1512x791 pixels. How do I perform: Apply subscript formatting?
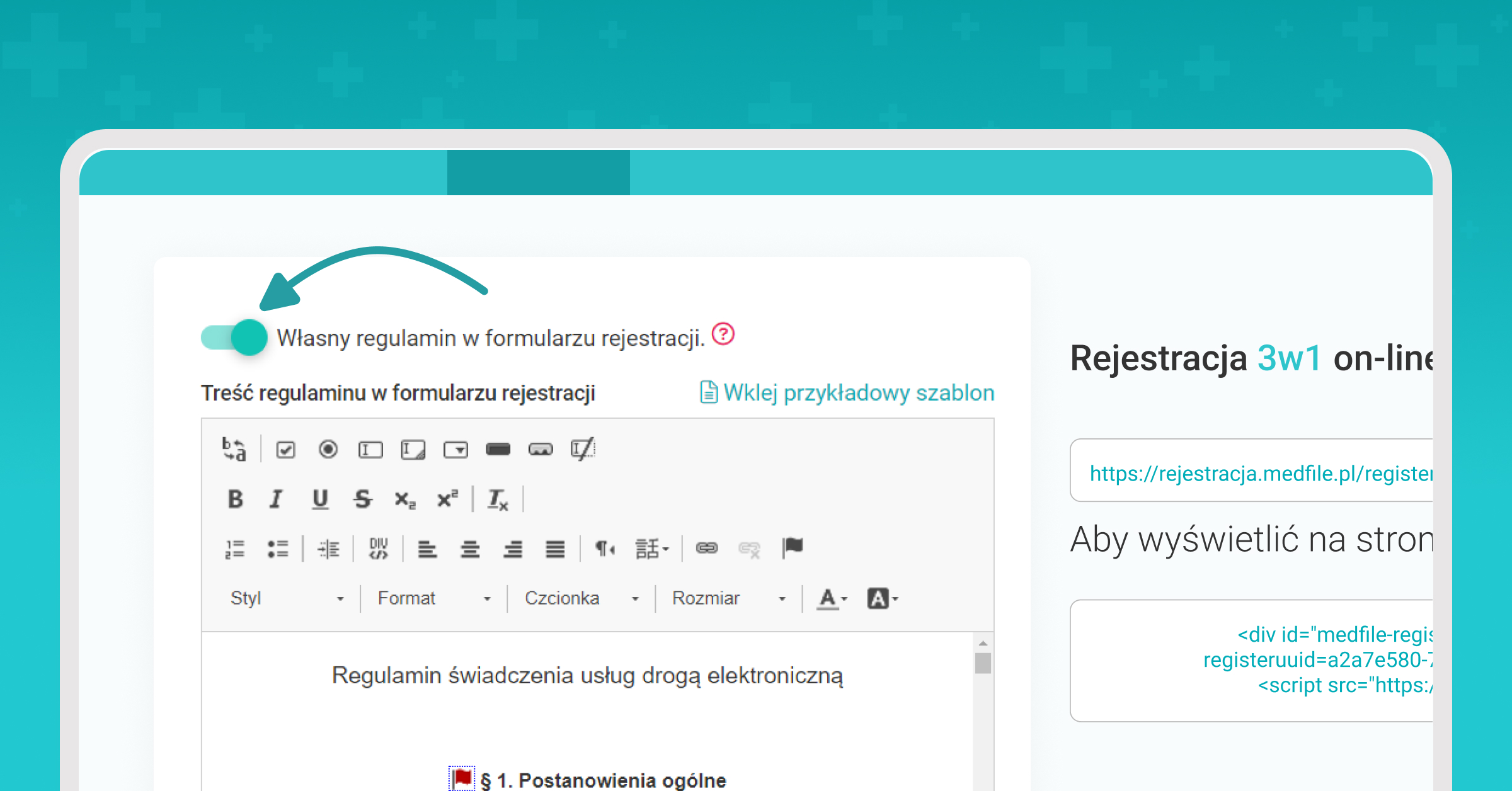(404, 499)
